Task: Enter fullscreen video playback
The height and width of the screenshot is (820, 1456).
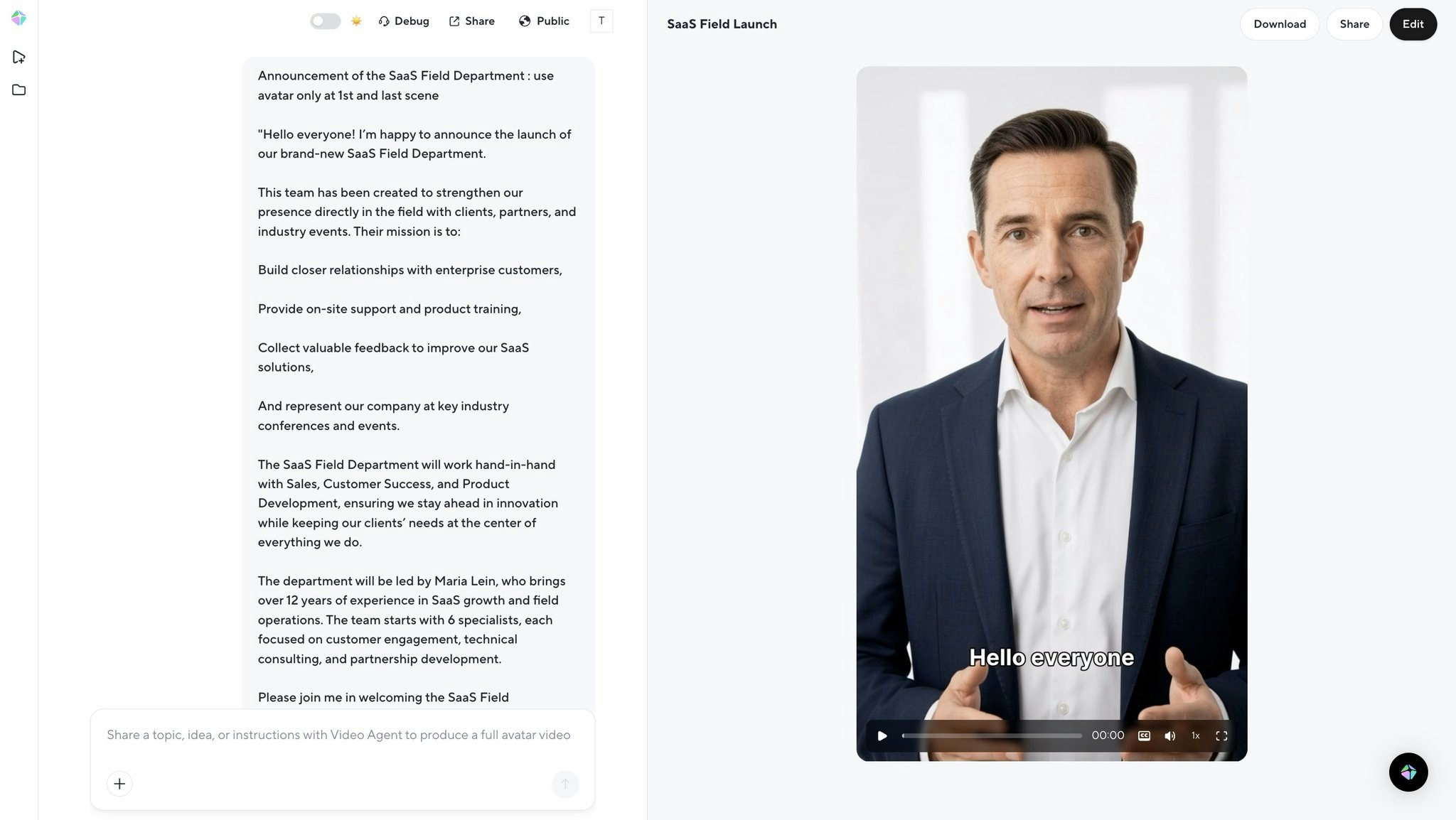Action: coord(1221,735)
